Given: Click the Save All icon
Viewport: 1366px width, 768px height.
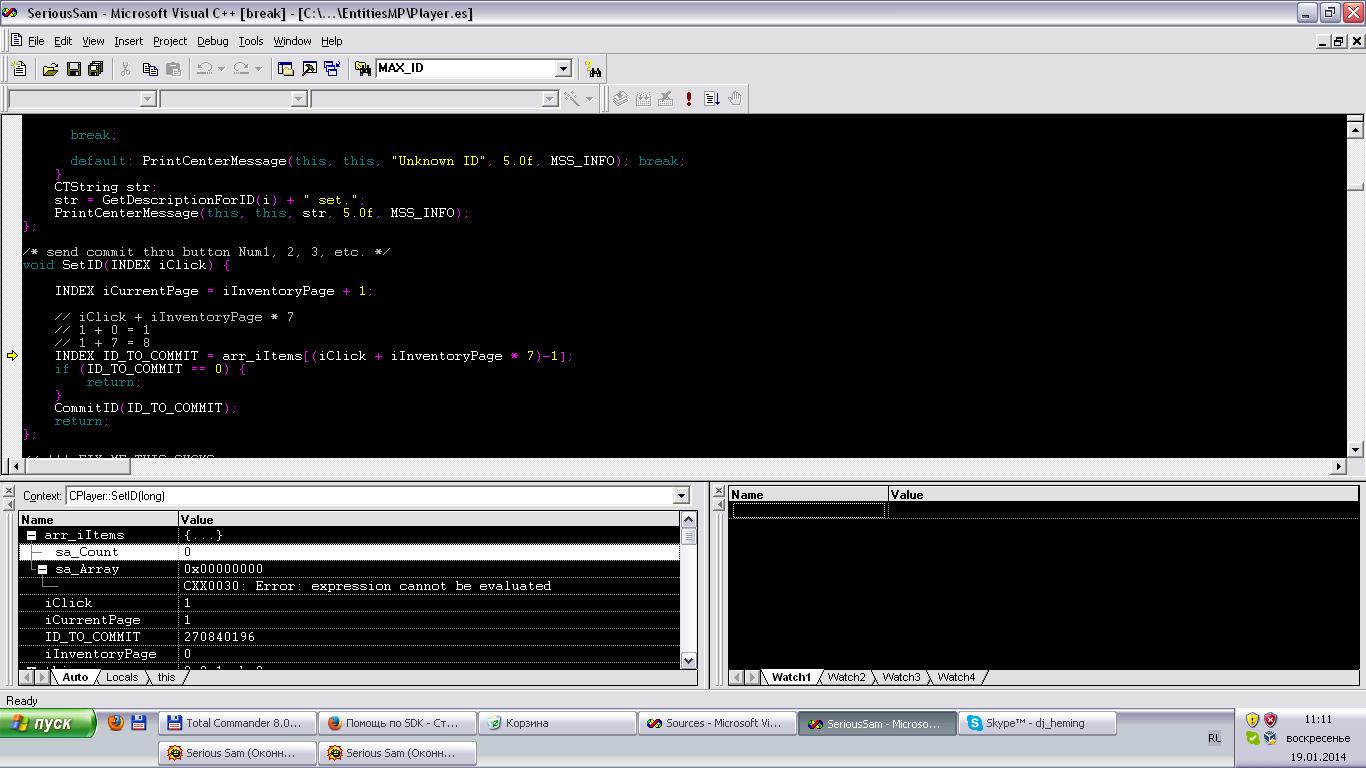Looking at the screenshot, I should [96, 68].
